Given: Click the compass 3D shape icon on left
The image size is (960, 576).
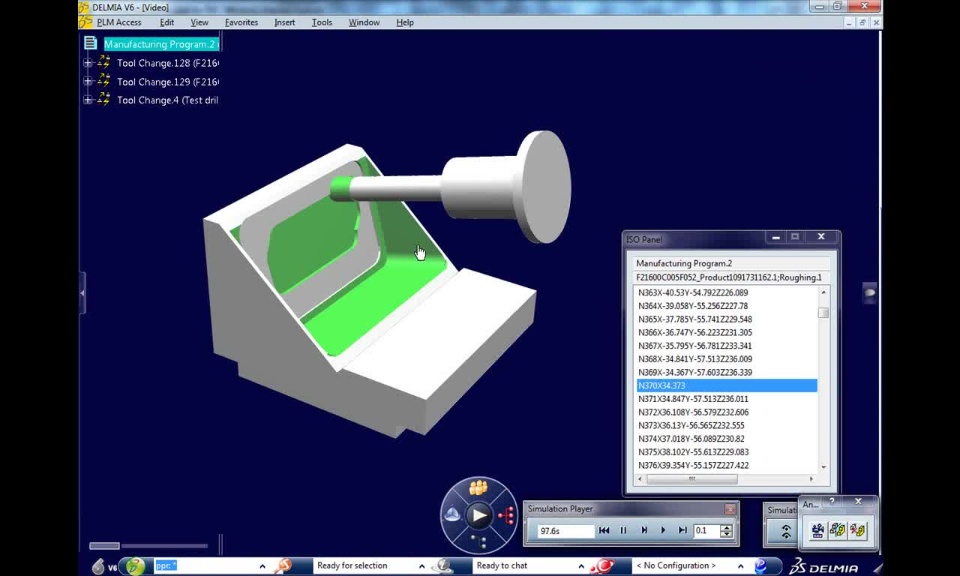Looking at the screenshot, I should [x=452, y=515].
